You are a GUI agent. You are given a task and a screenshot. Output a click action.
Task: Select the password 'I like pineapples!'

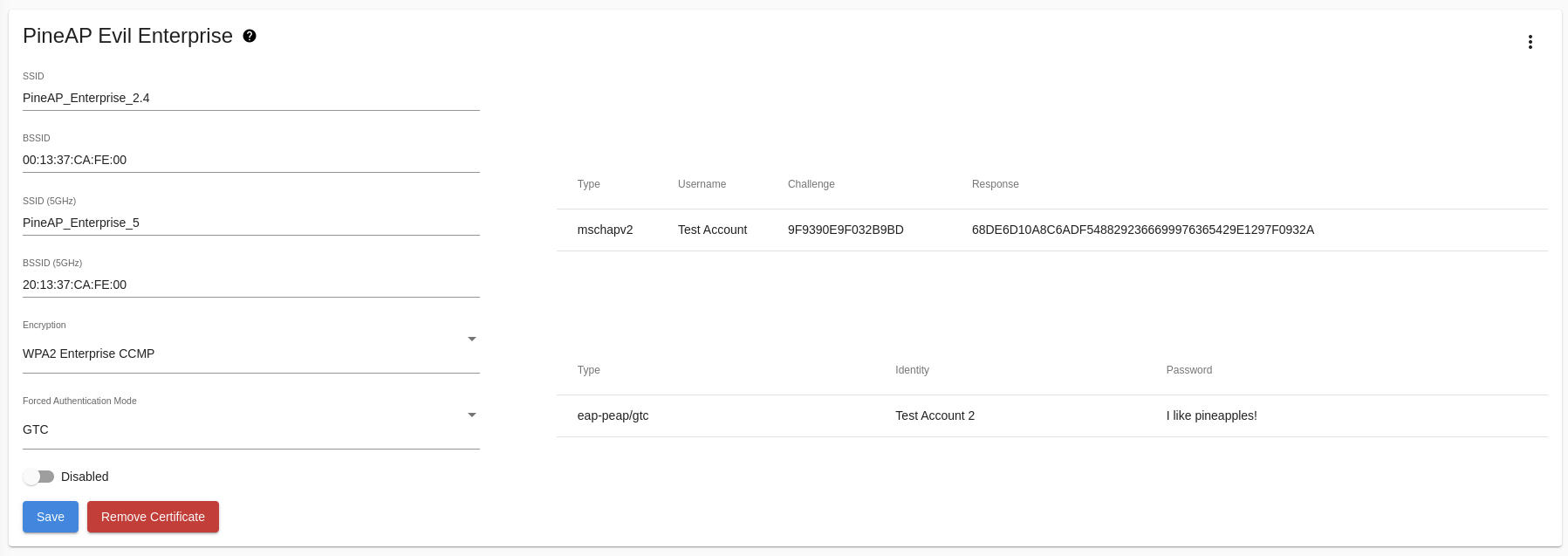coord(1212,415)
